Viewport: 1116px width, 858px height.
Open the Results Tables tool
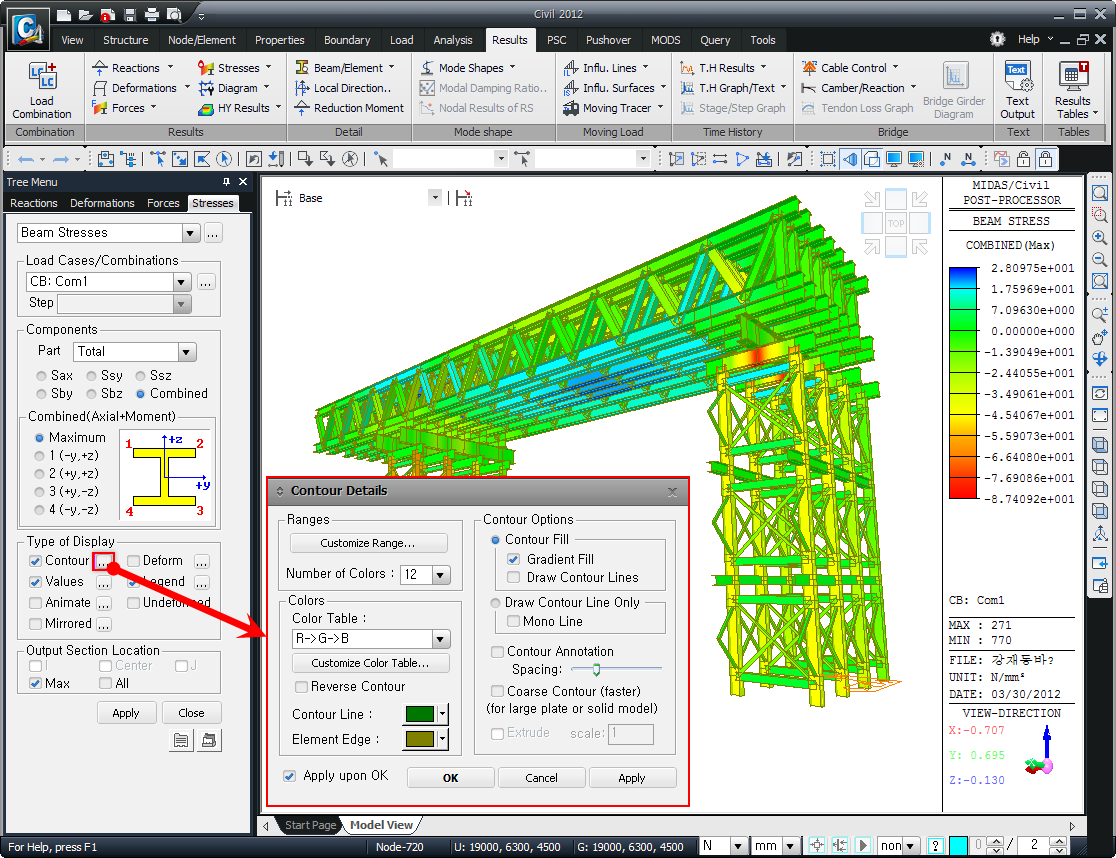[x=1073, y=90]
